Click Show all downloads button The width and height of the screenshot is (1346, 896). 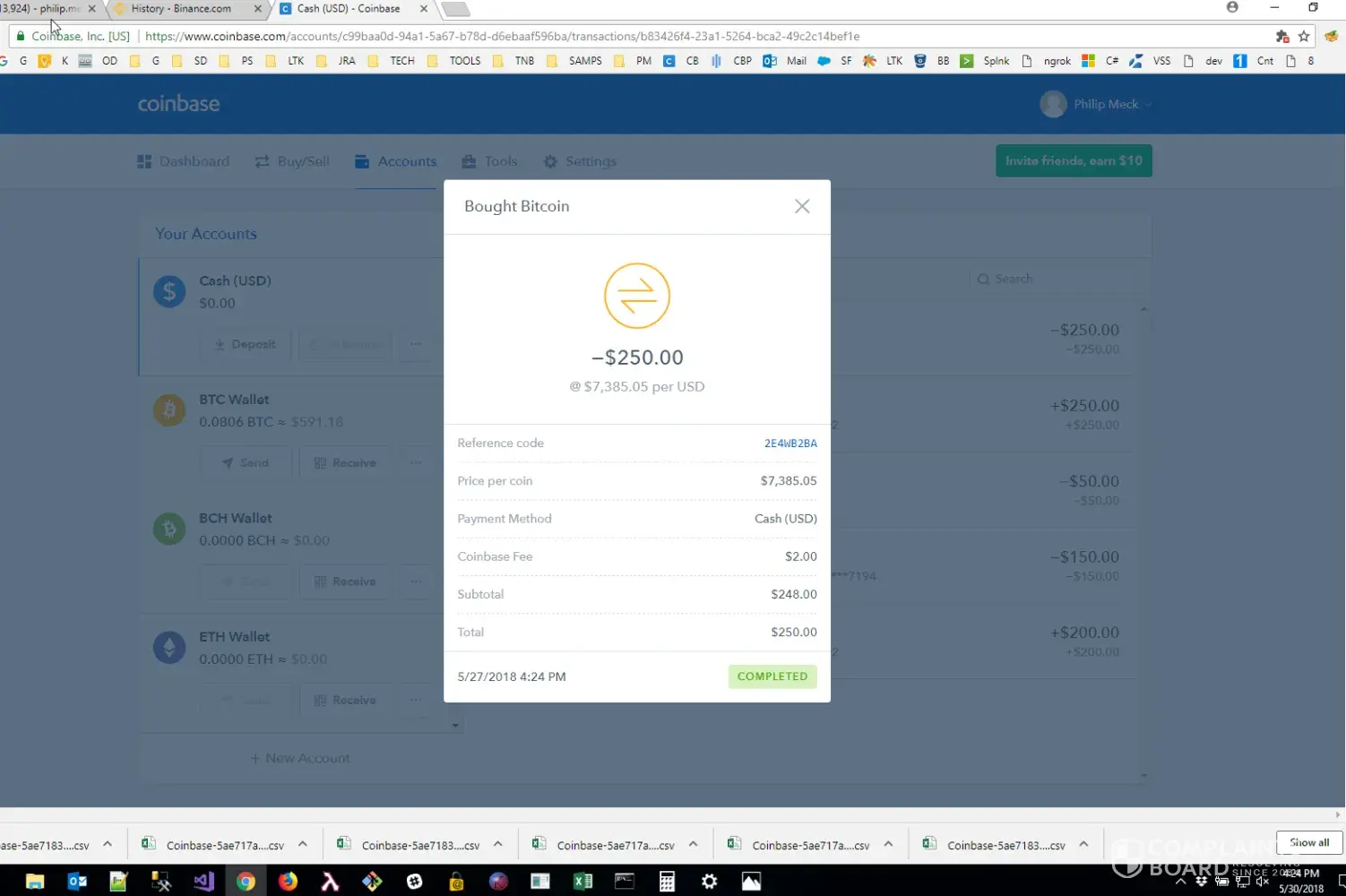pyautogui.click(x=1308, y=843)
